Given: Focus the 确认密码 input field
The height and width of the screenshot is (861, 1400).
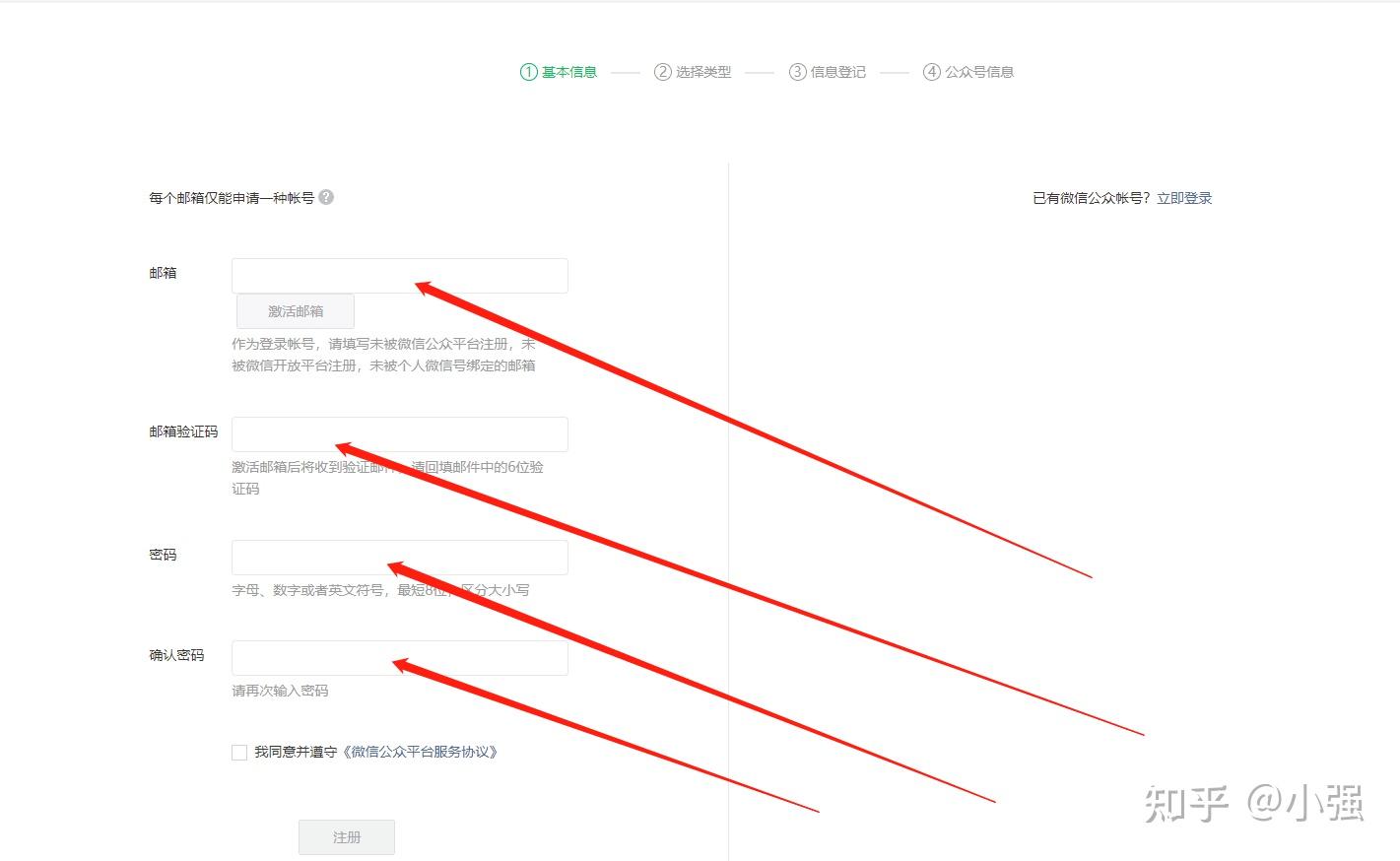Looking at the screenshot, I should 400,658.
